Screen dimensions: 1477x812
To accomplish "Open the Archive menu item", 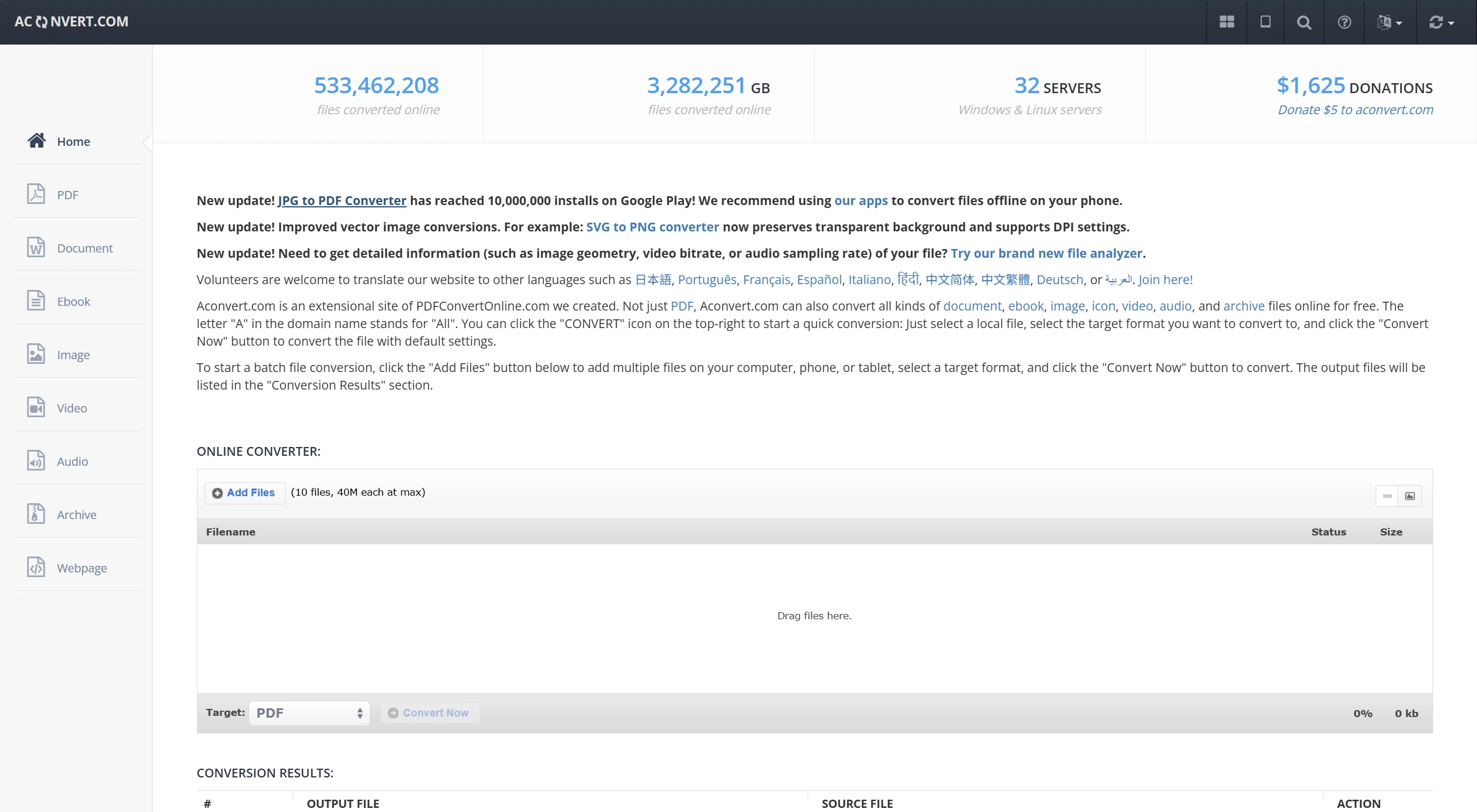I will click(x=78, y=514).
